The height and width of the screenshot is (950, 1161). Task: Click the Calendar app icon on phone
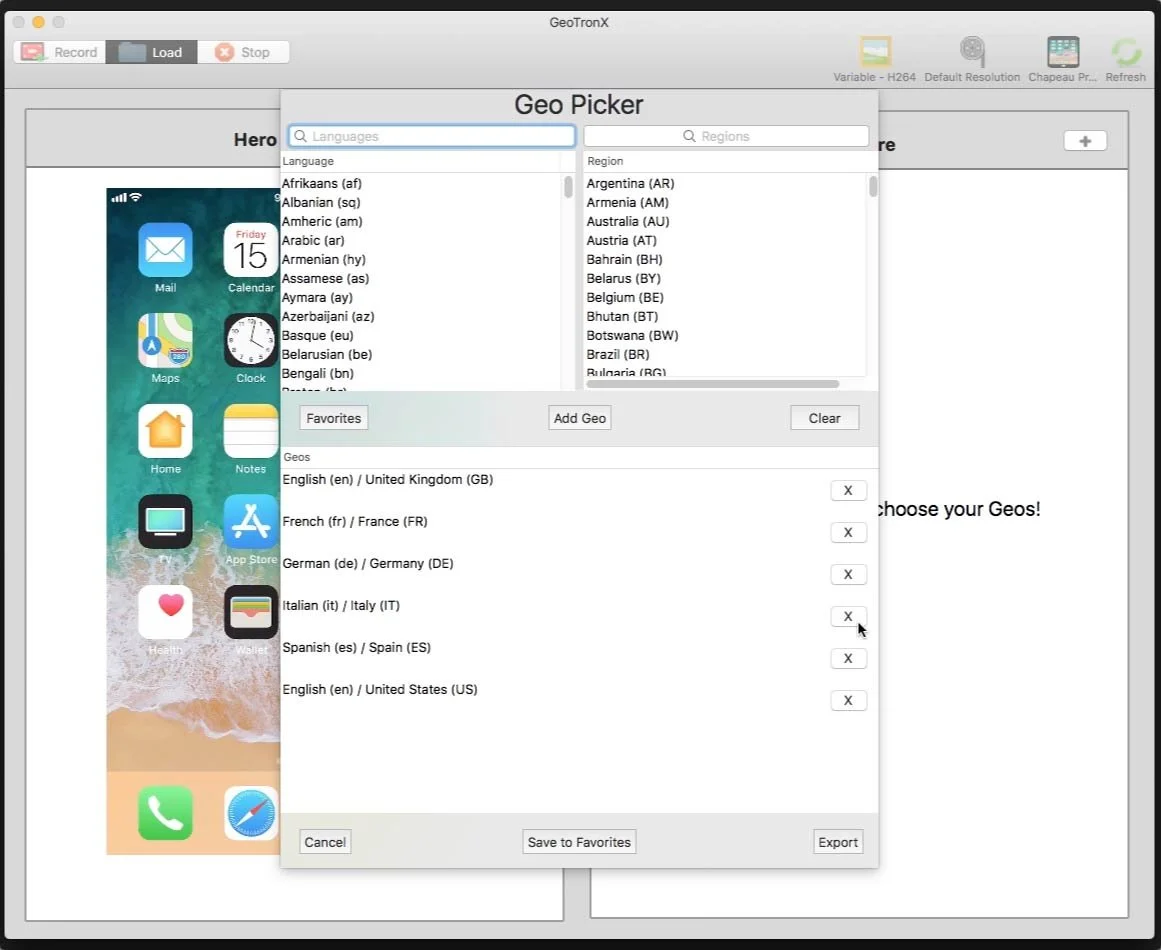[250, 250]
